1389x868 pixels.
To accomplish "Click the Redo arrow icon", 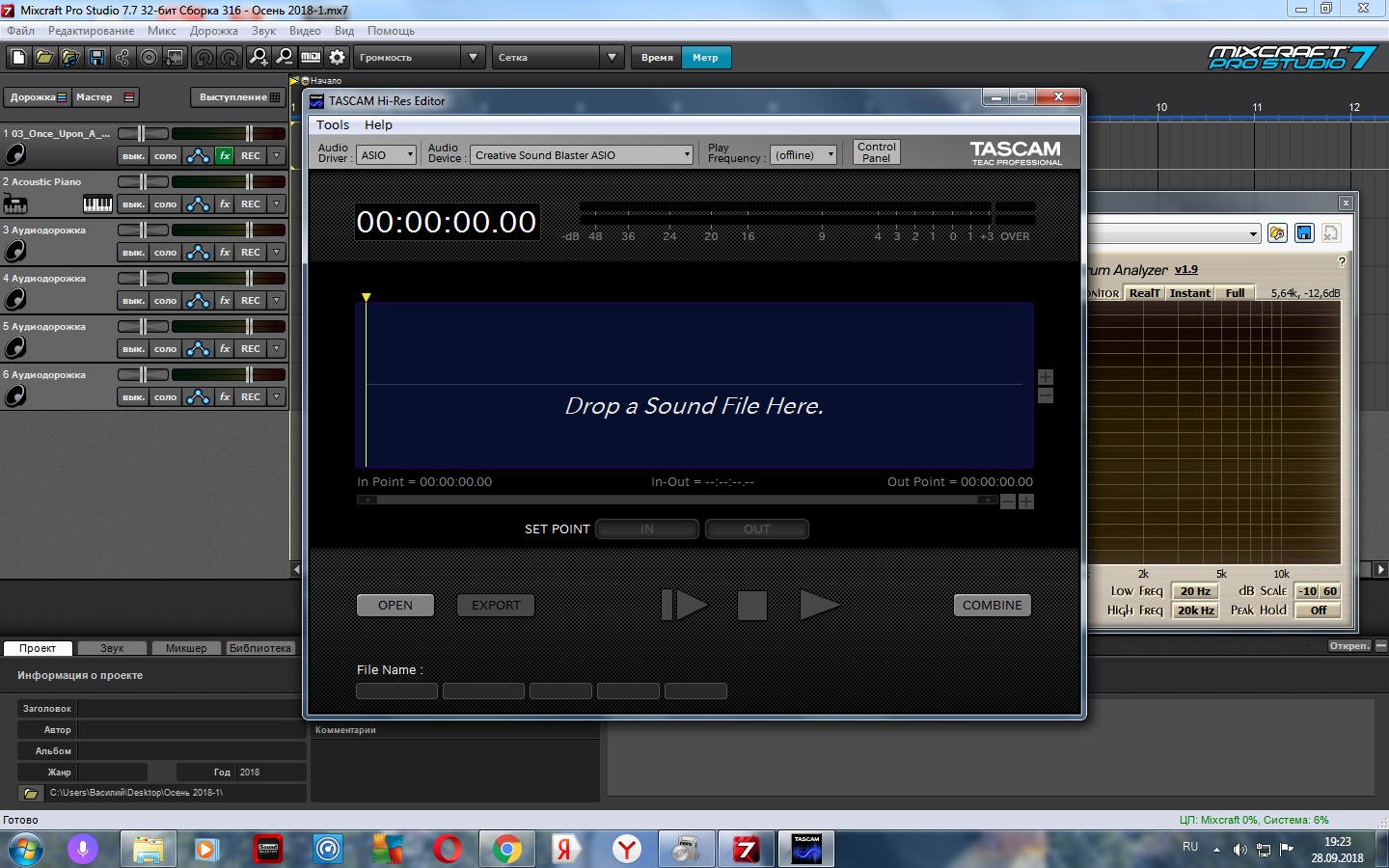I will pos(229,58).
